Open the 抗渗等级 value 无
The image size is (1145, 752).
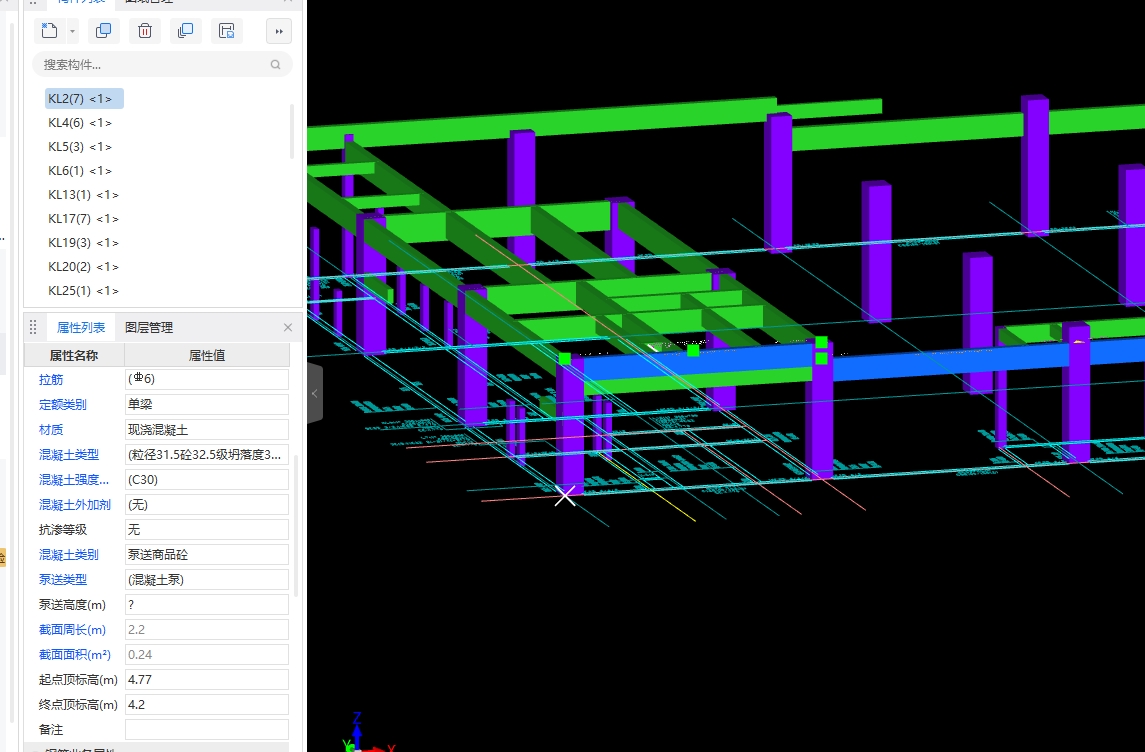click(x=207, y=529)
